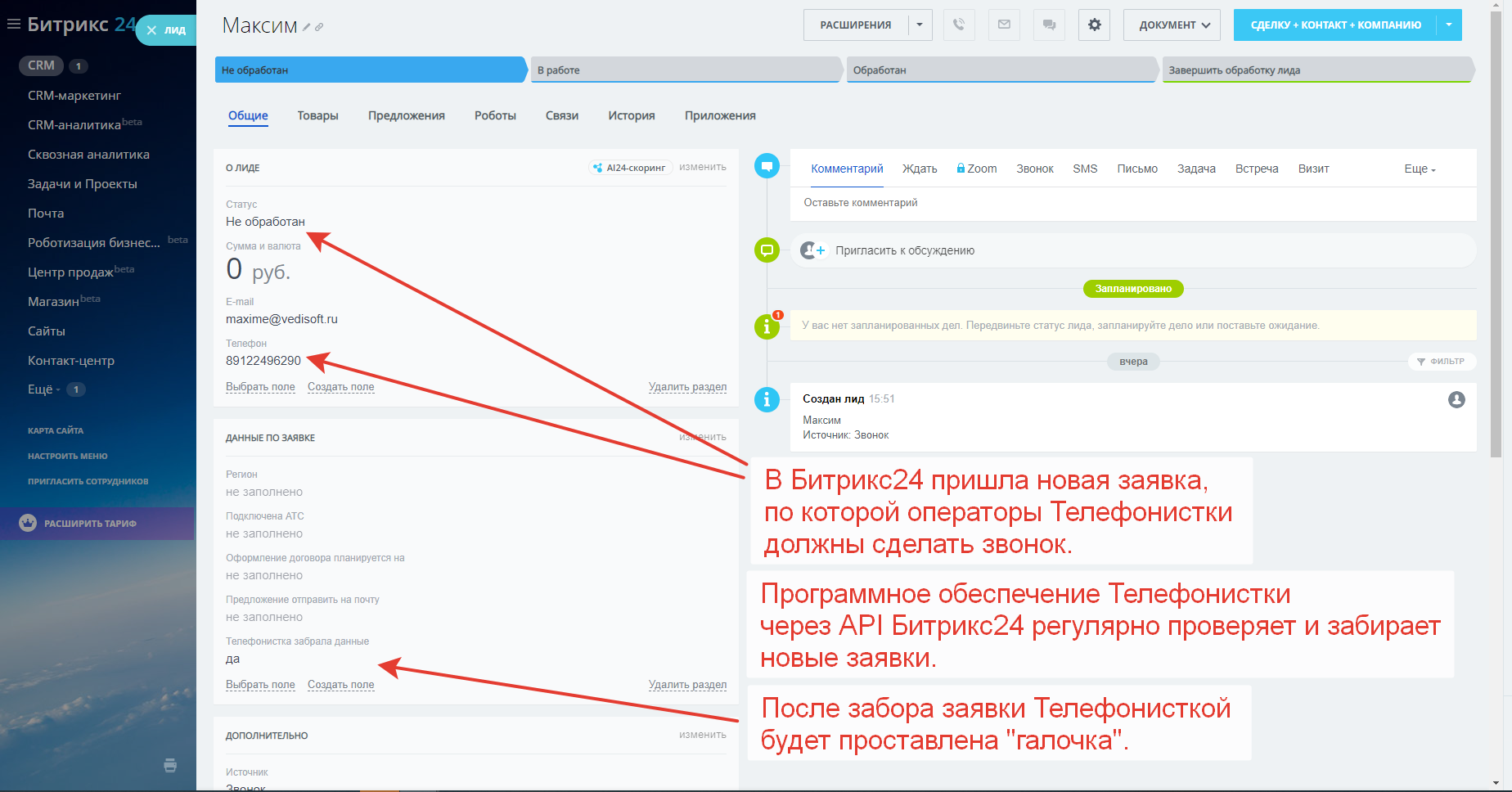Convert lead to СДЕЛКУ + КОНТАКТ + КОМПАНИЮ
This screenshot has width=1512, height=792.
1335,25
